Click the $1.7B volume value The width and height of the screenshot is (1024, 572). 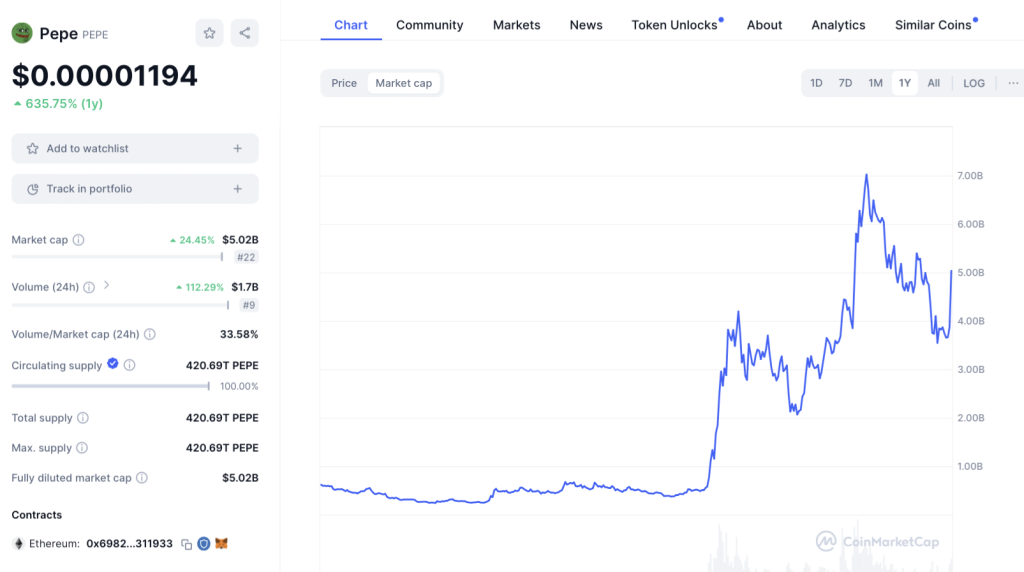(245, 287)
